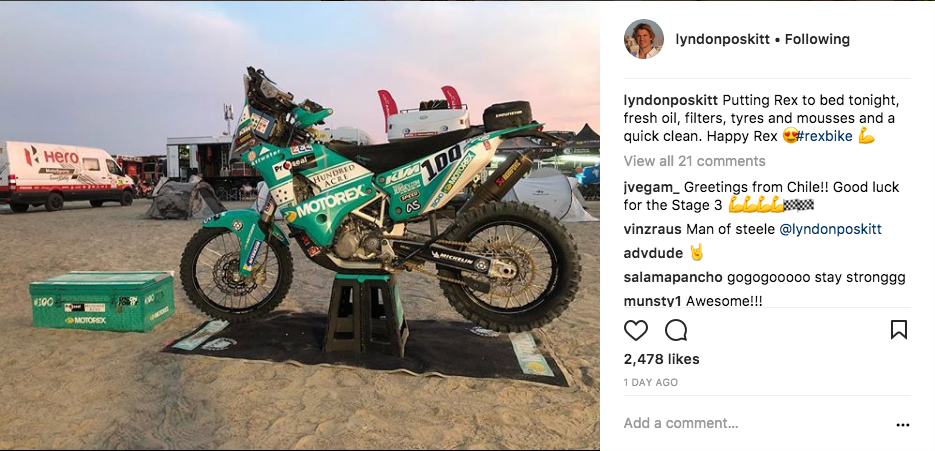This screenshot has width=935, height=451.
Task: View salamapancho commenter profile
Action: click(673, 277)
